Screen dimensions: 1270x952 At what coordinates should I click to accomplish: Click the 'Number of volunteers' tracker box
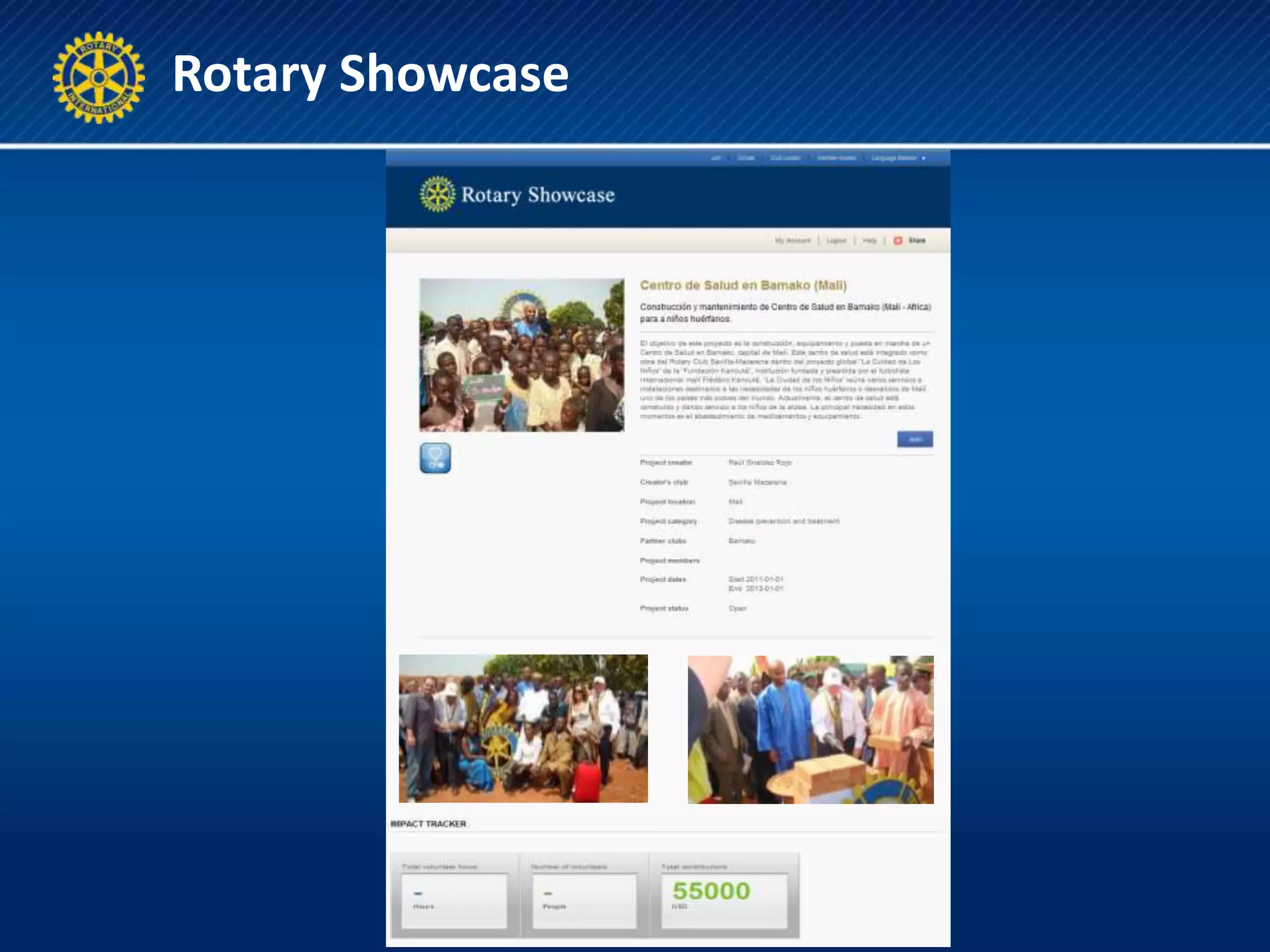584,900
